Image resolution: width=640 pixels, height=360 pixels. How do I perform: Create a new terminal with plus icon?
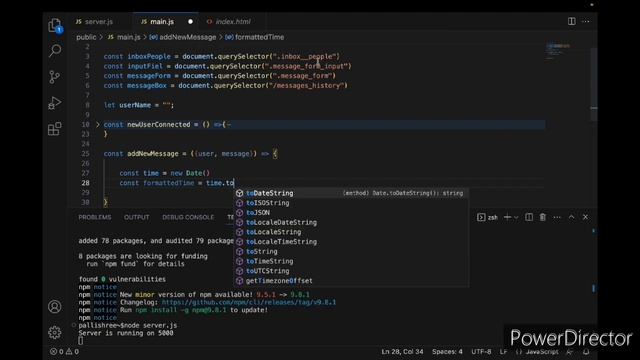pyautogui.click(x=507, y=217)
